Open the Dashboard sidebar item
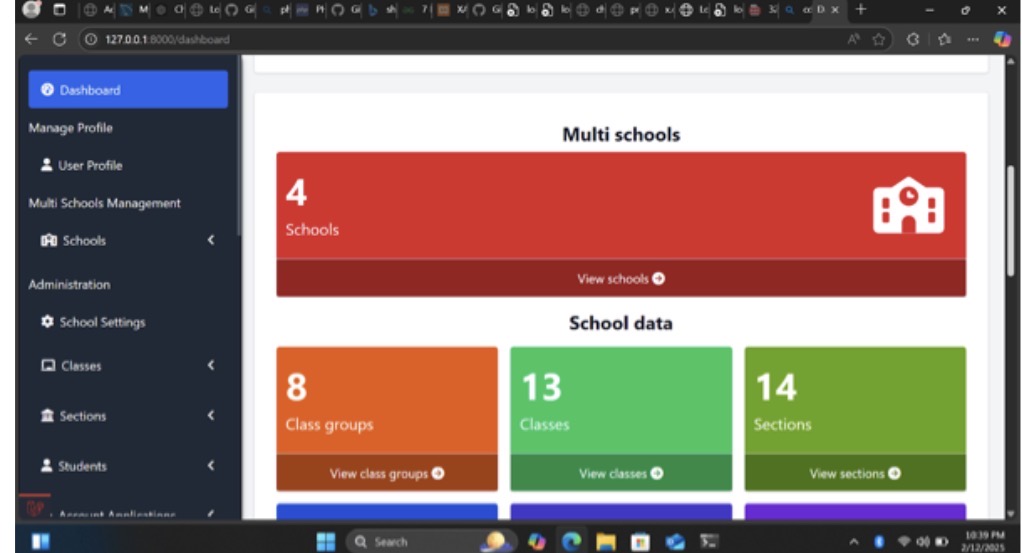Image resolution: width=1022 pixels, height=553 pixels. 127,90
